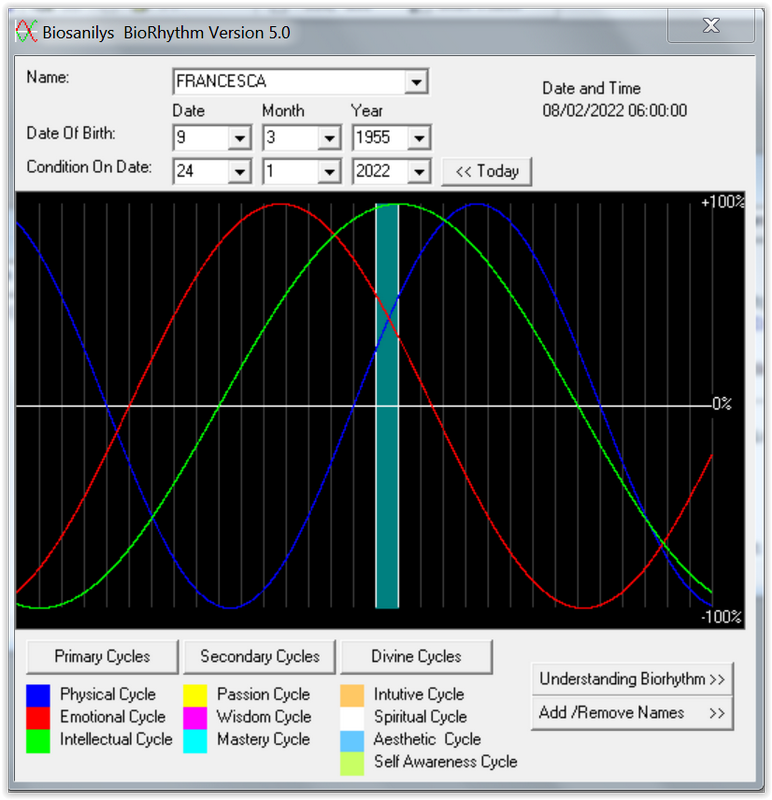The image size is (772, 800).
Task: Open Understanding Biorhythm >> panel
Action: 632,679
